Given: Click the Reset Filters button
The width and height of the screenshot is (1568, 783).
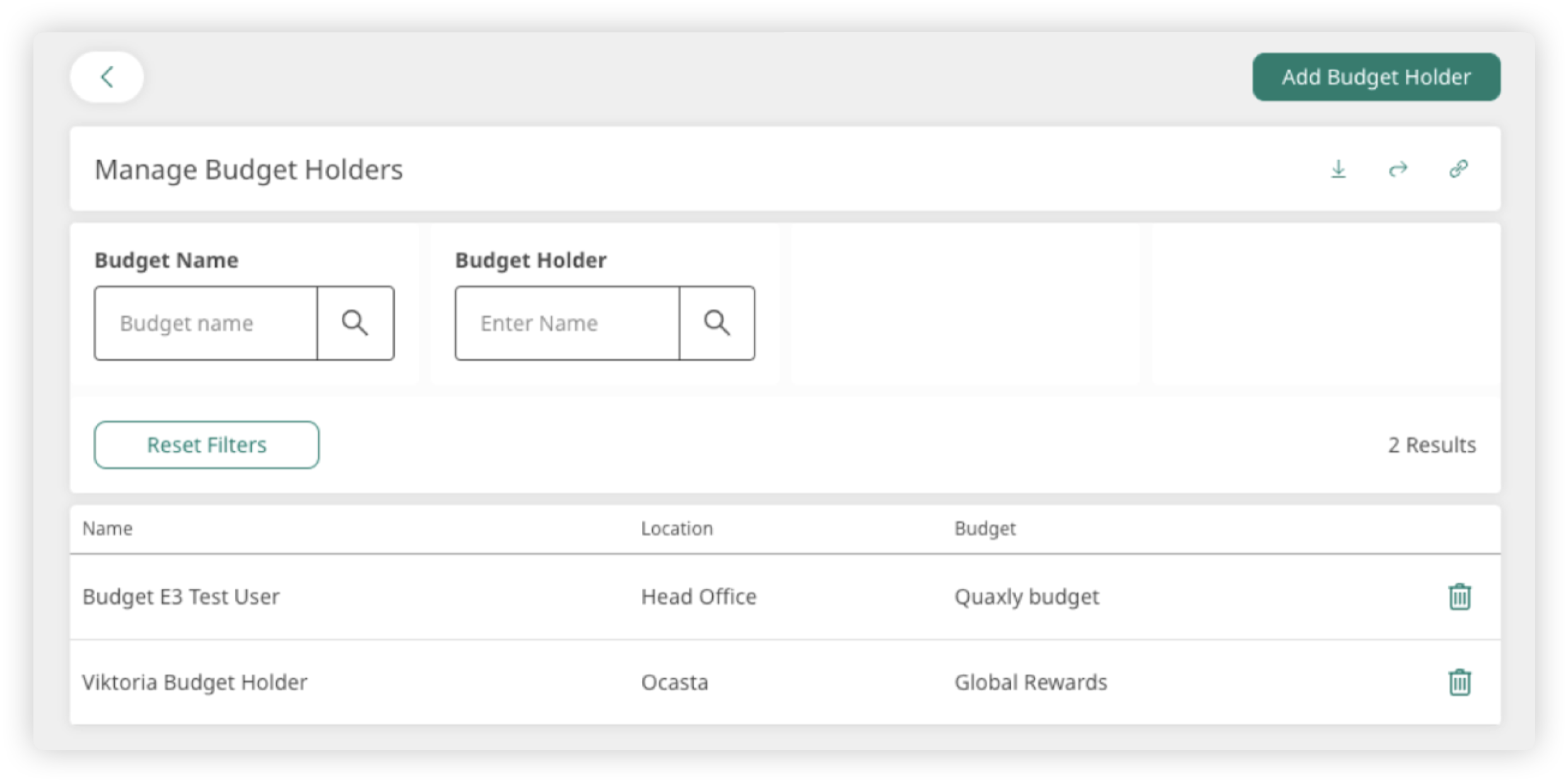Looking at the screenshot, I should [207, 445].
